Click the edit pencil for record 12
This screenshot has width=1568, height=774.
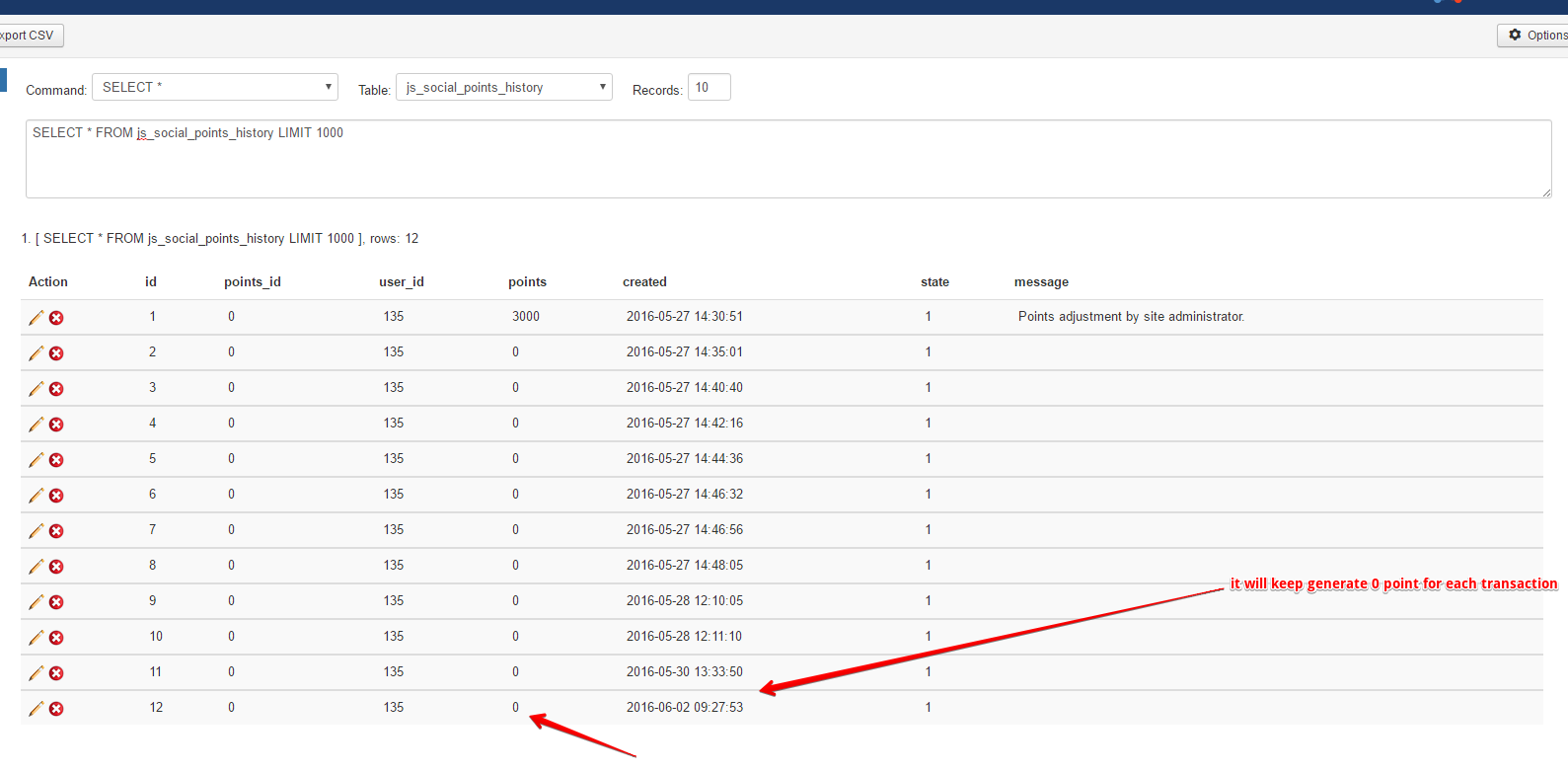[x=37, y=709]
